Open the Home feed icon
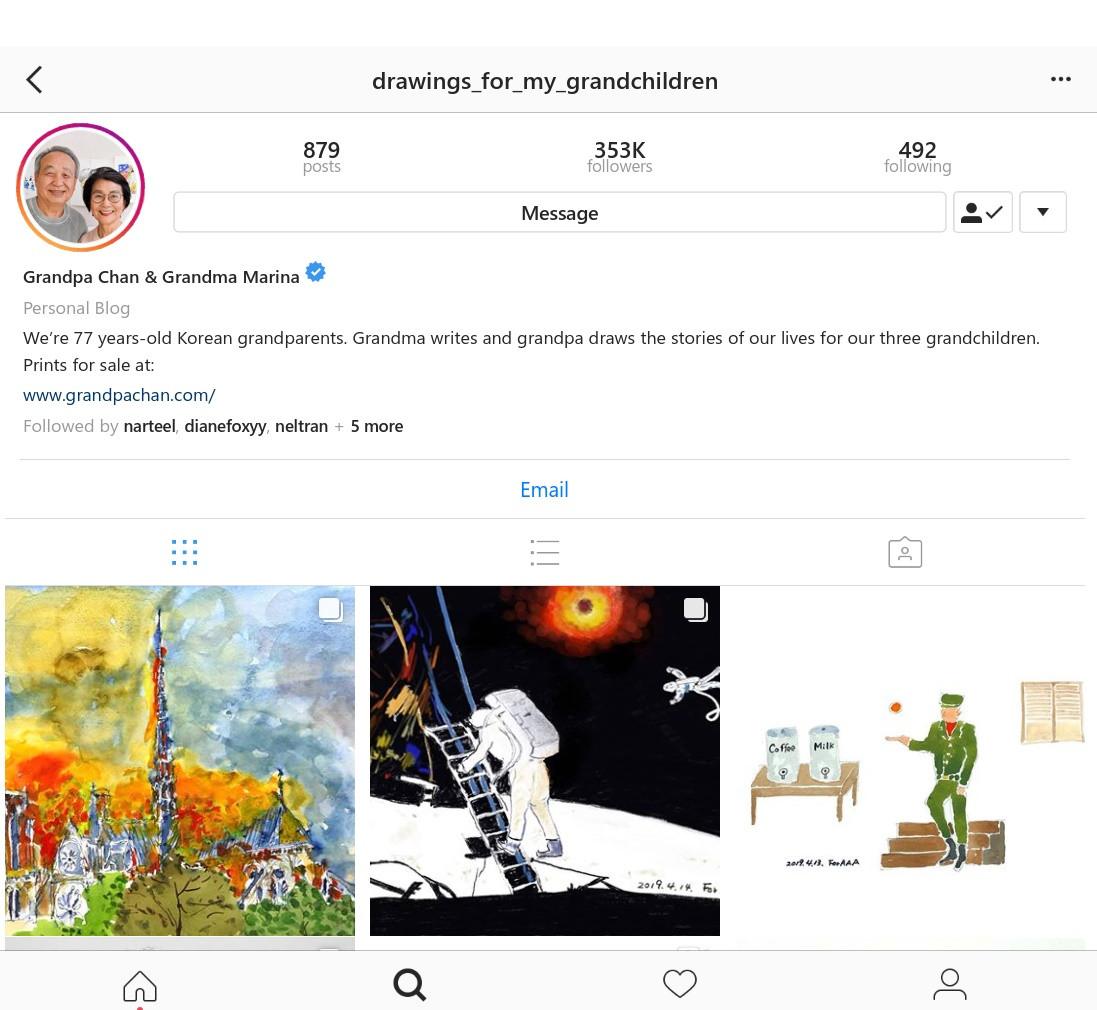The width and height of the screenshot is (1097, 1010). coord(140,986)
